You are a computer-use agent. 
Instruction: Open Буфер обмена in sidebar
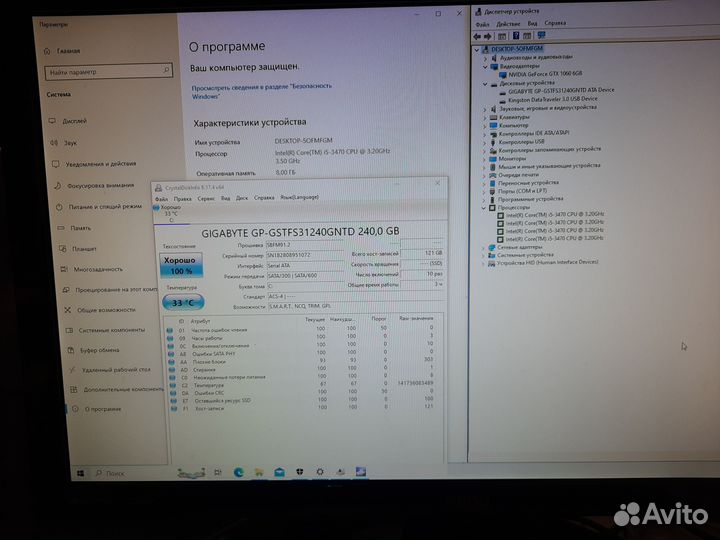[93, 350]
